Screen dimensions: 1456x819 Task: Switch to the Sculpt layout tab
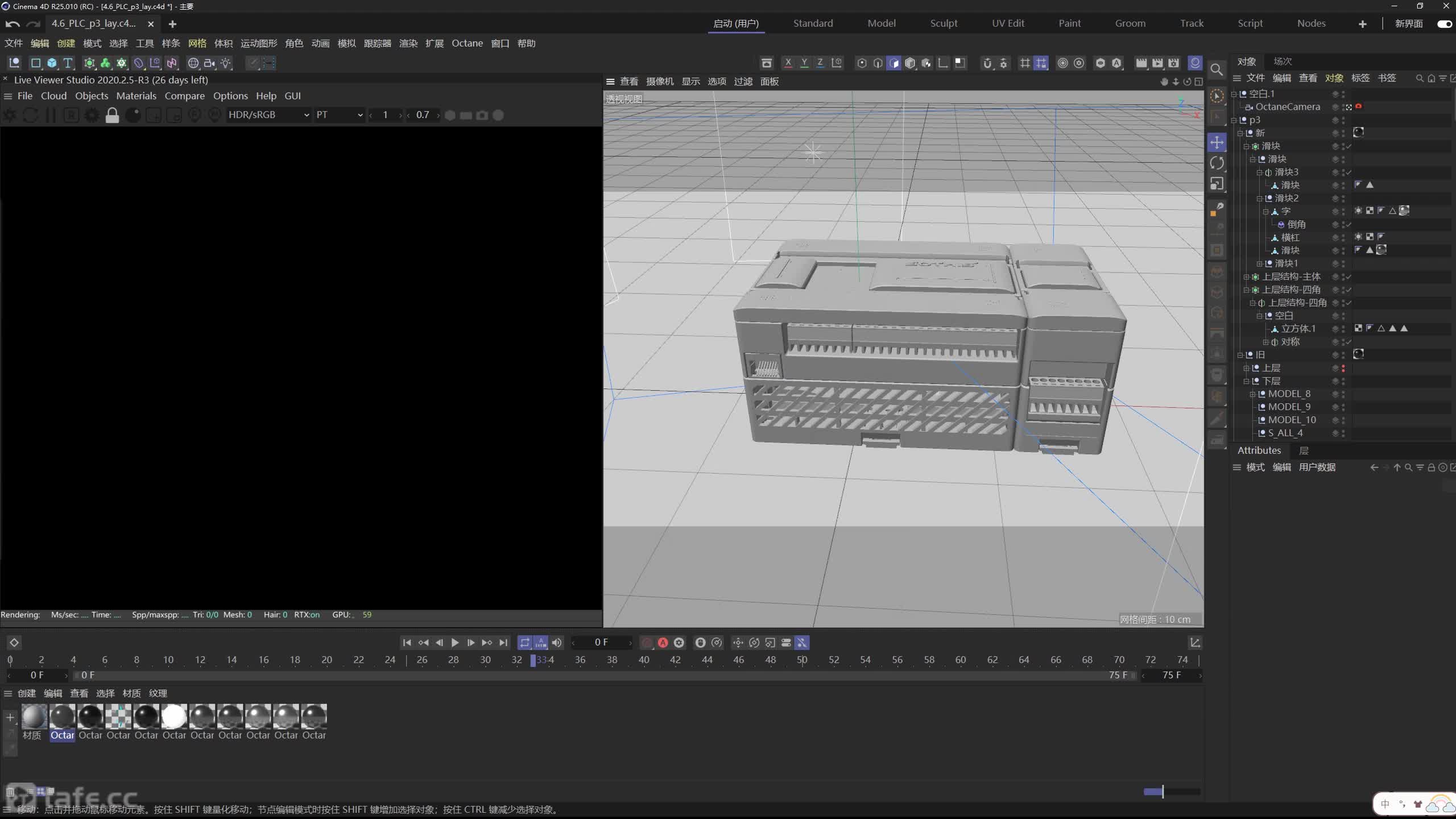944,23
